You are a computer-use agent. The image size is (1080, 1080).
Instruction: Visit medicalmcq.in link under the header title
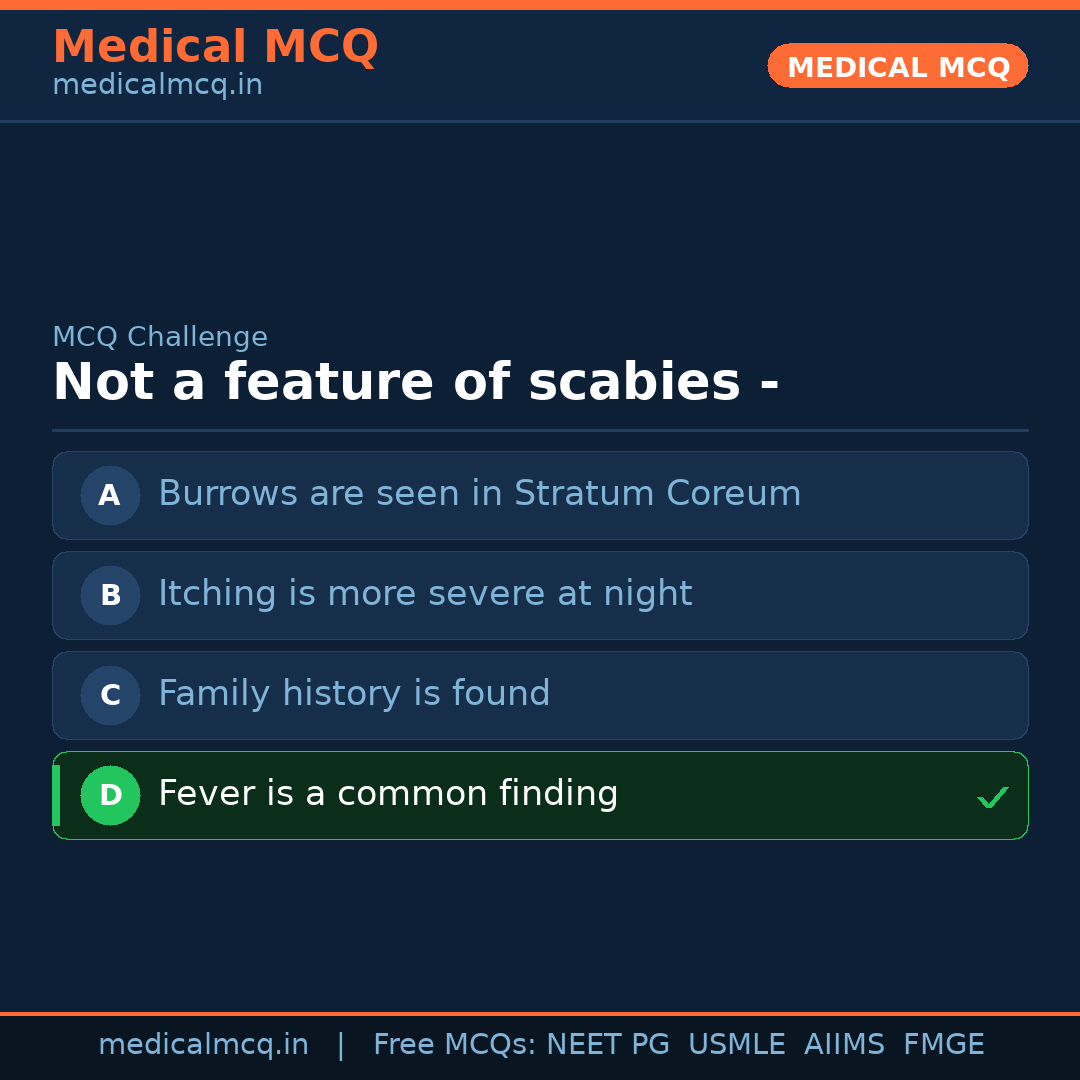(x=157, y=86)
